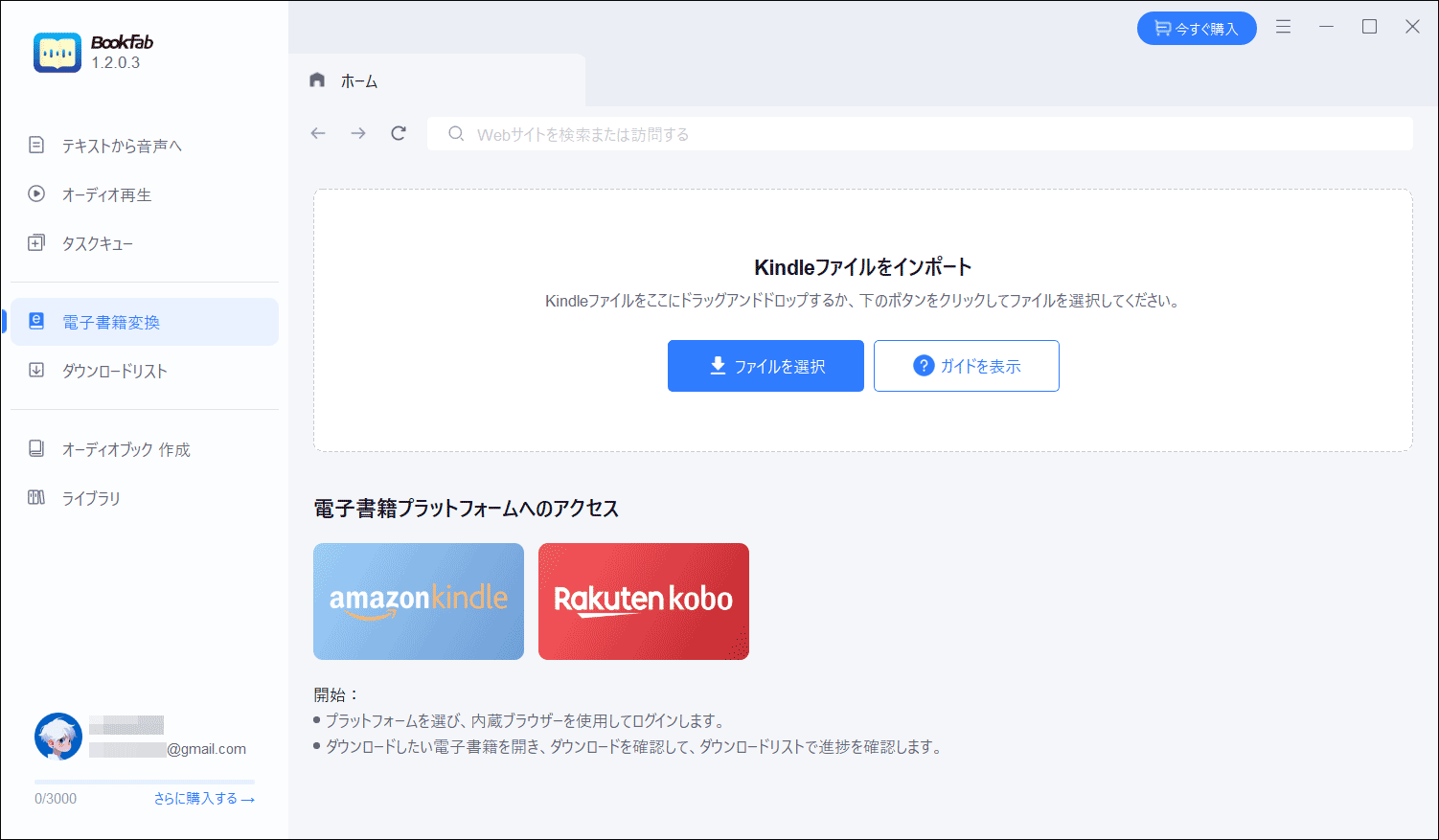This screenshot has height=840, width=1439.
Task: Click the library bookshelf icon
Action: pos(36,497)
